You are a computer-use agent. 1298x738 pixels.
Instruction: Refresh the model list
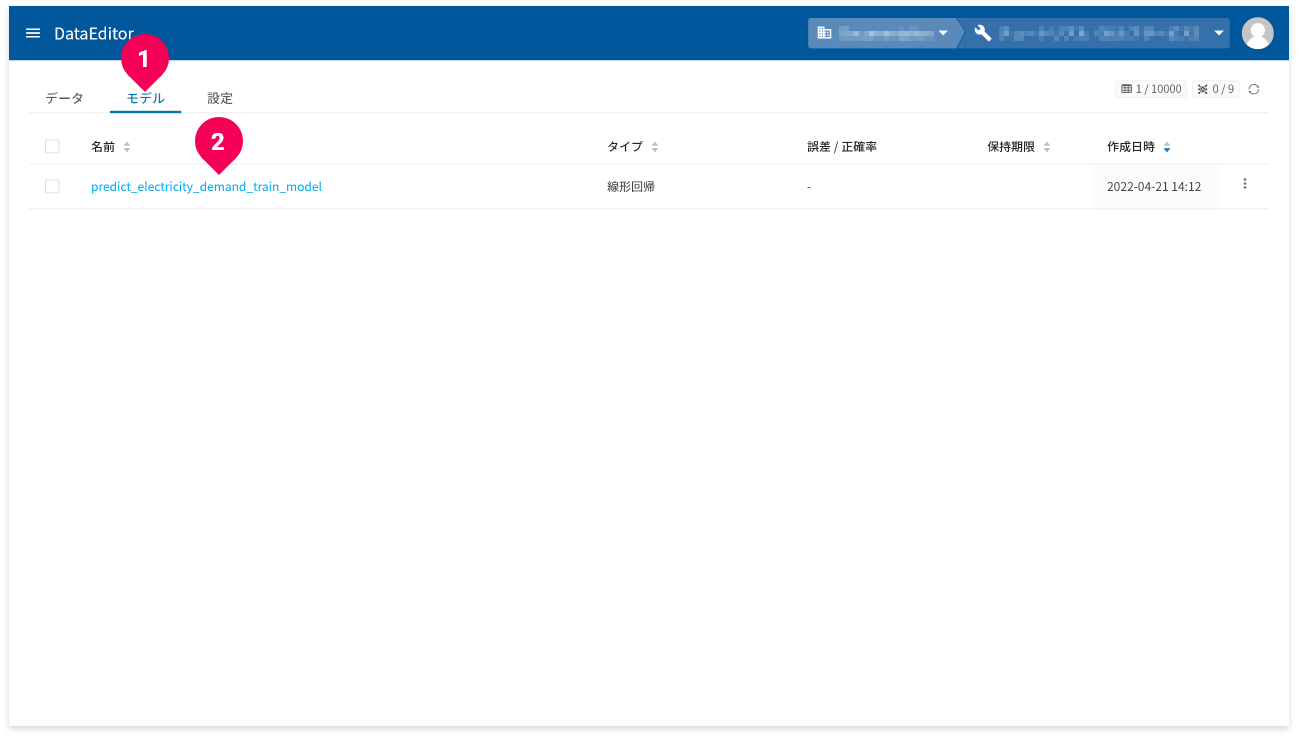coord(1254,89)
